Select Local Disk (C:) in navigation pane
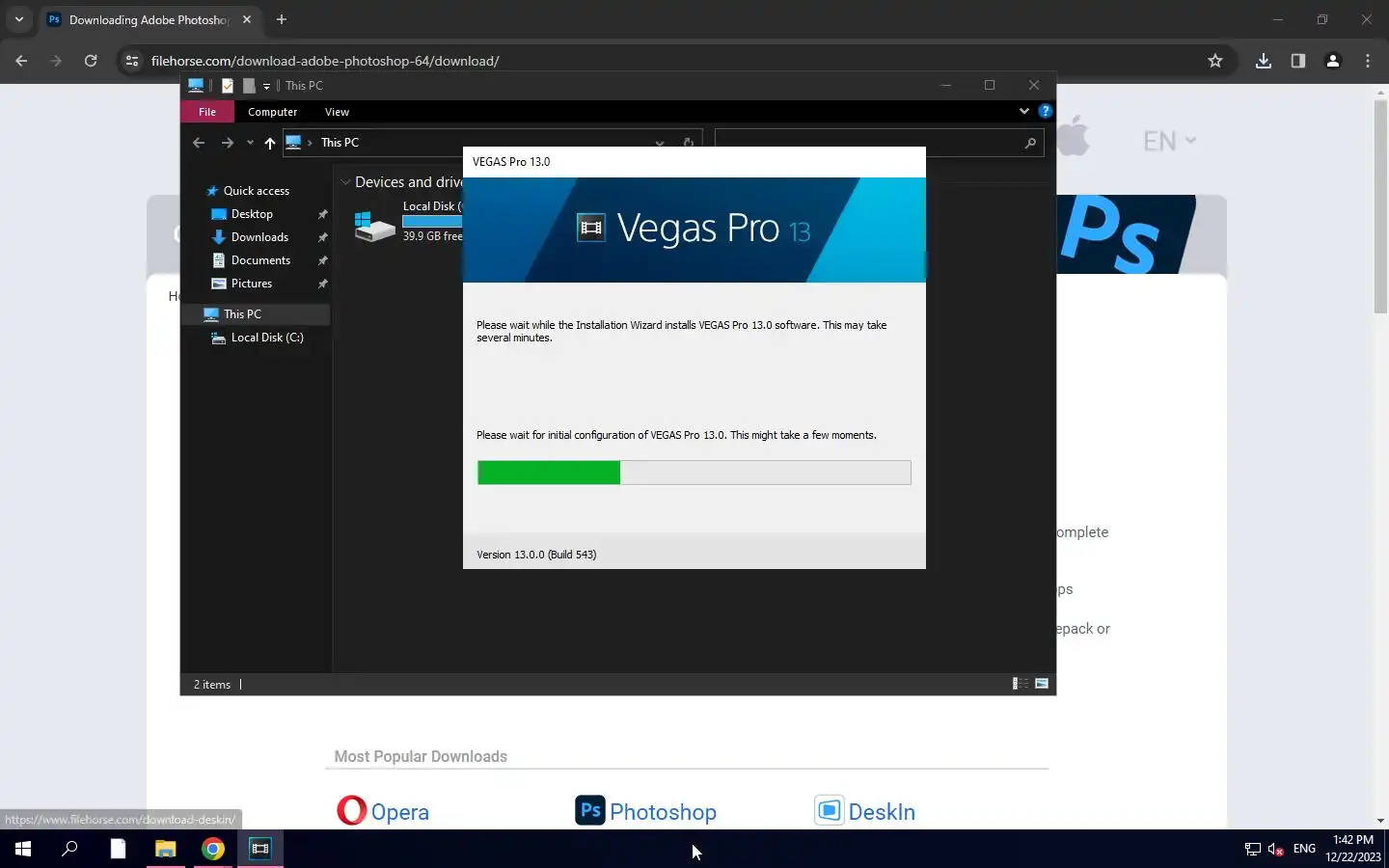This screenshot has width=1389, height=868. 267,338
